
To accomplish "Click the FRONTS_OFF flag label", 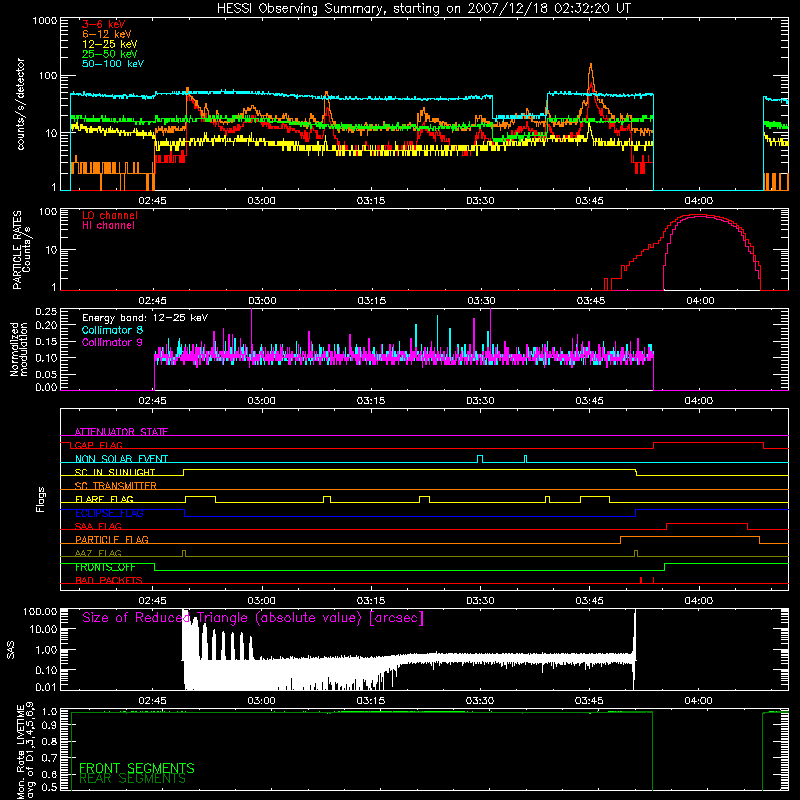I will coord(105,567).
